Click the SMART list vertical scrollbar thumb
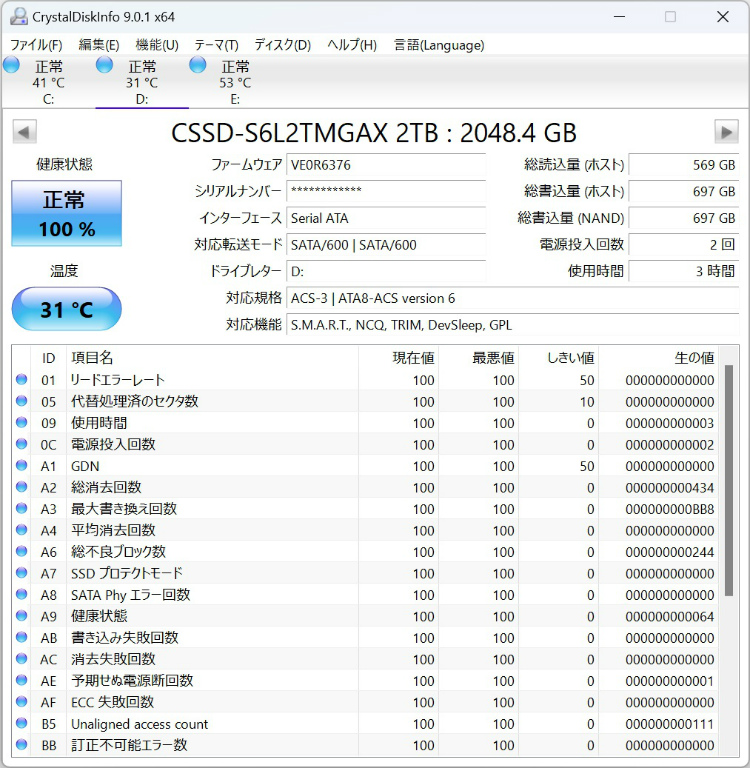The image size is (750, 768). (x=729, y=480)
